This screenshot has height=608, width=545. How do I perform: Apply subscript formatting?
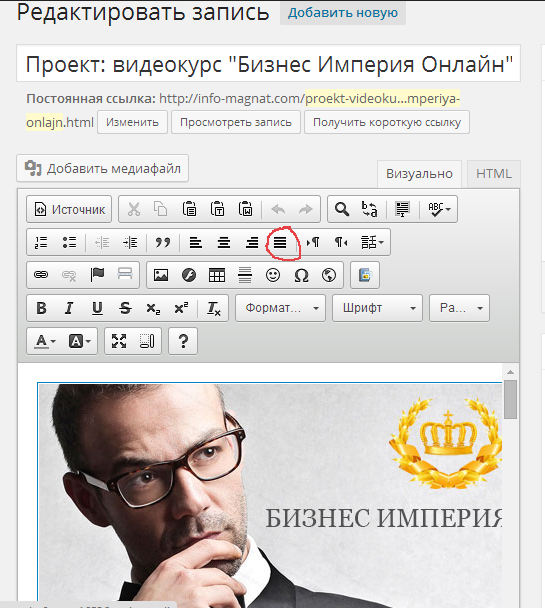pyautogui.click(x=153, y=308)
